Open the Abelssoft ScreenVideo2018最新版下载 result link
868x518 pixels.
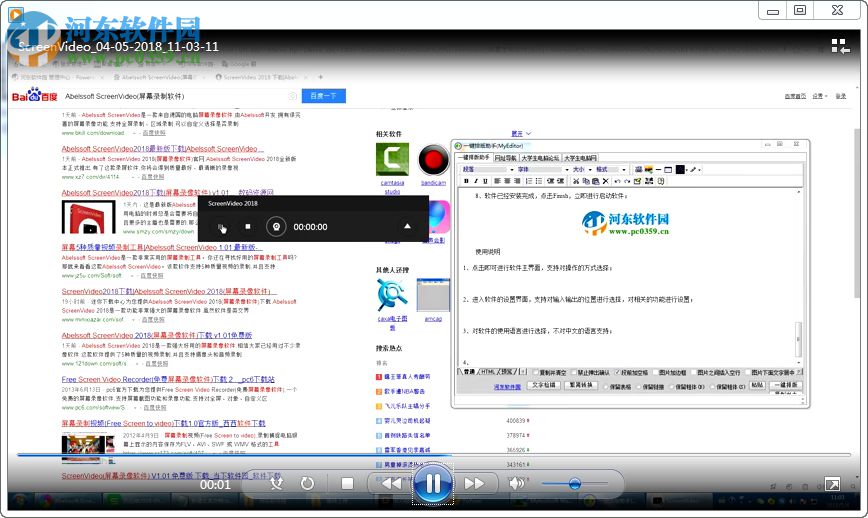click(162, 148)
